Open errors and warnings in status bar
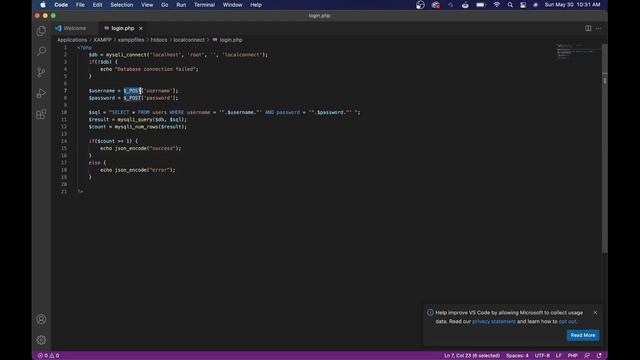The width and height of the screenshot is (640, 360). point(48,356)
